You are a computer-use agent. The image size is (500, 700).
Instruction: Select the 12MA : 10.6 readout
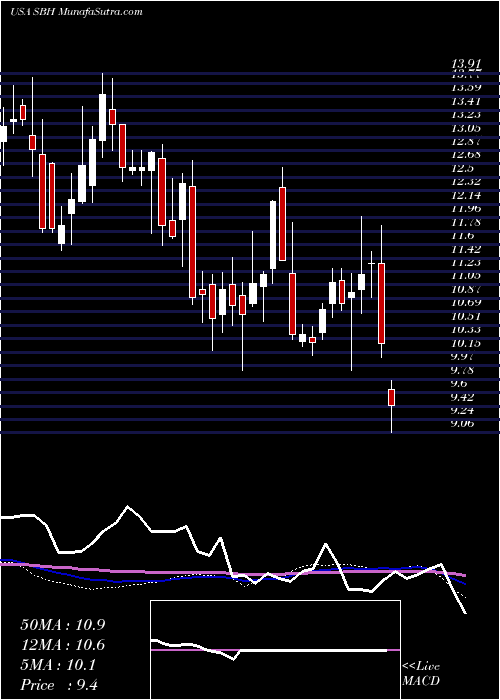coord(63,645)
